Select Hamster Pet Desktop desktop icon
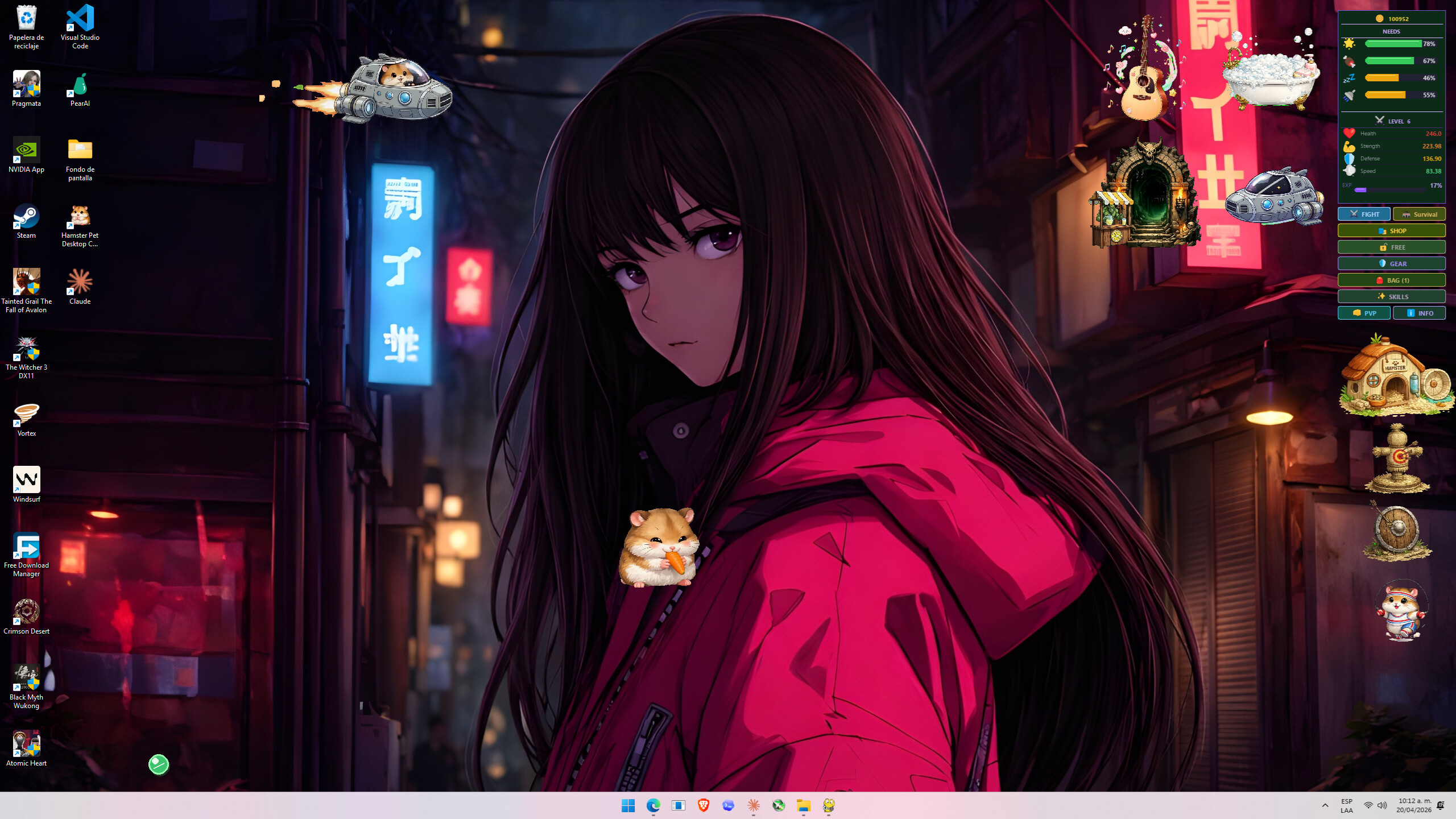 click(x=80, y=226)
